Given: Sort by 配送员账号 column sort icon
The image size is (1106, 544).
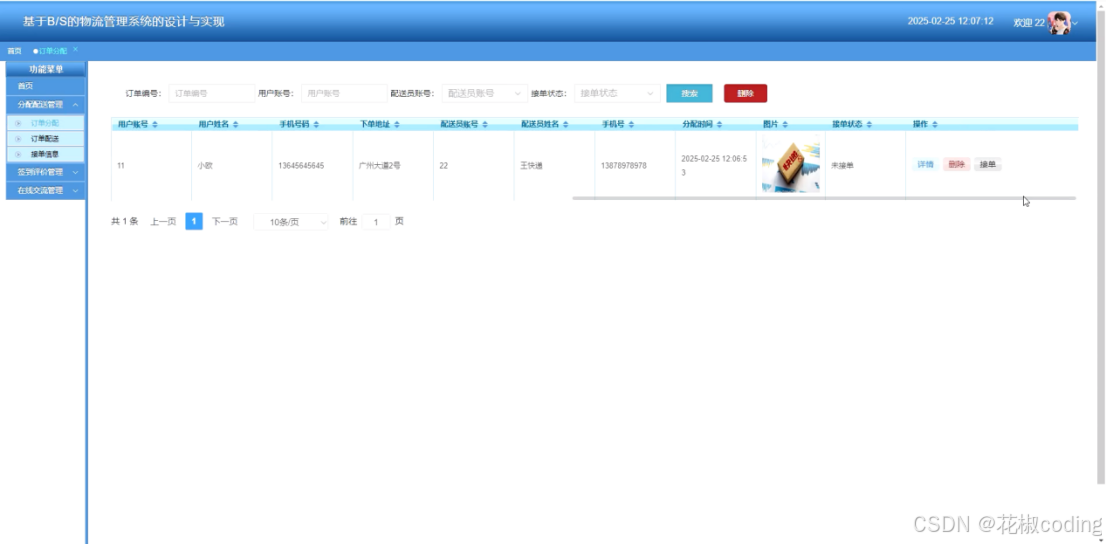Looking at the screenshot, I should point(485,124).
